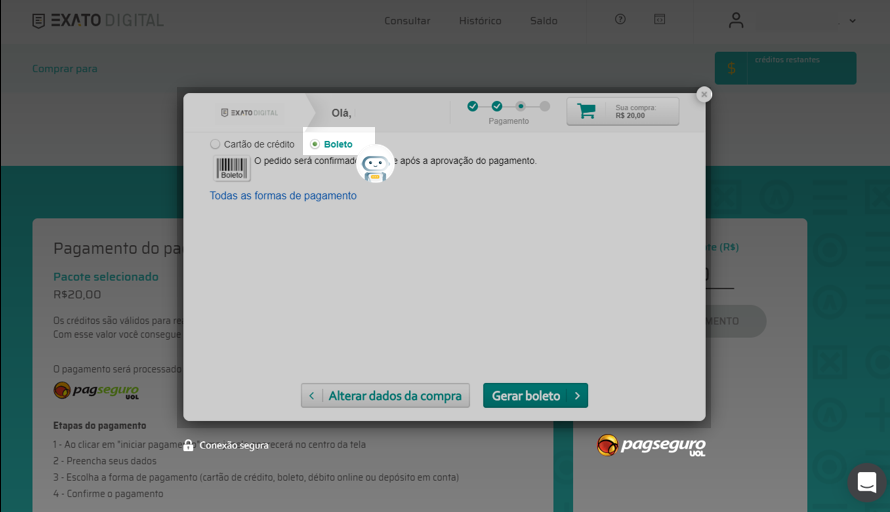Click the Exato Digital logo in header

pos(98,20)
